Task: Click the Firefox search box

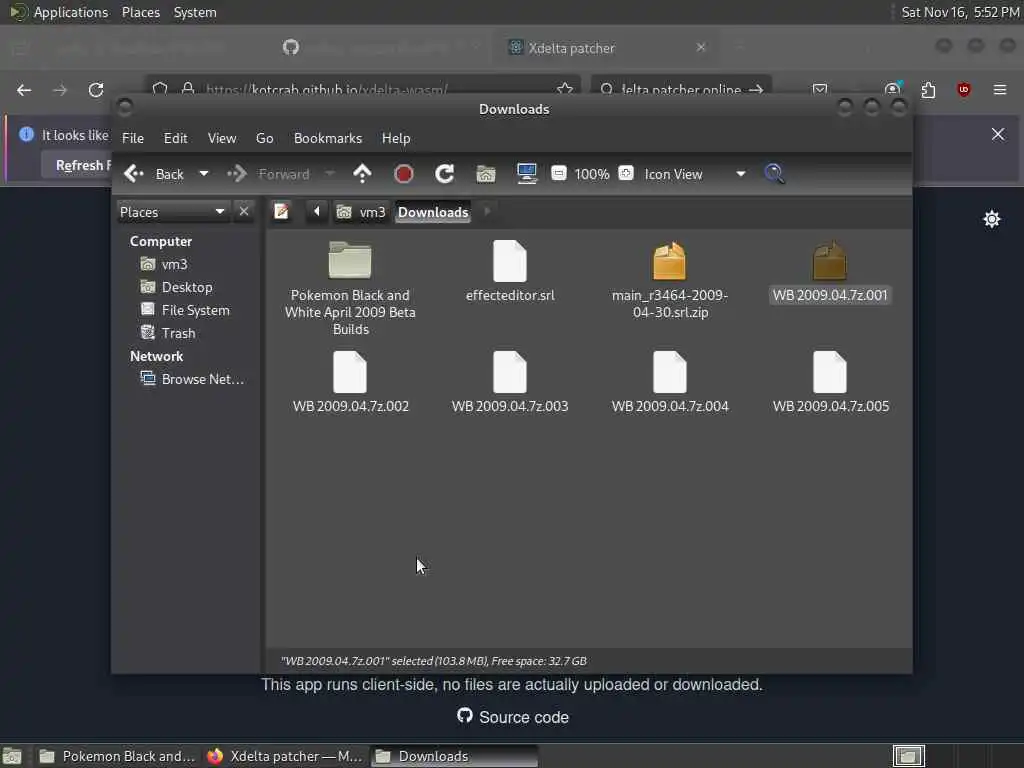Action: [x=681, y=88]
